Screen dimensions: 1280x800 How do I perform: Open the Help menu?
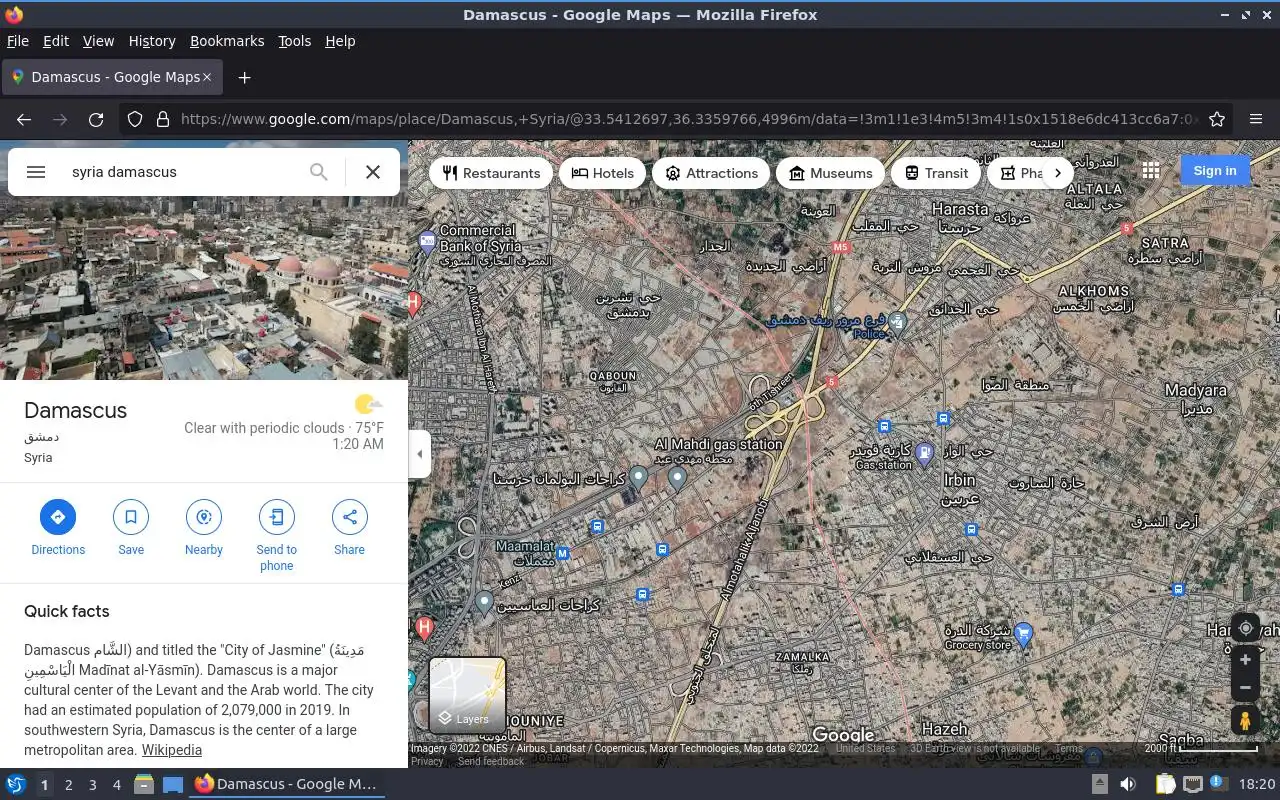(x=340, y=41)
